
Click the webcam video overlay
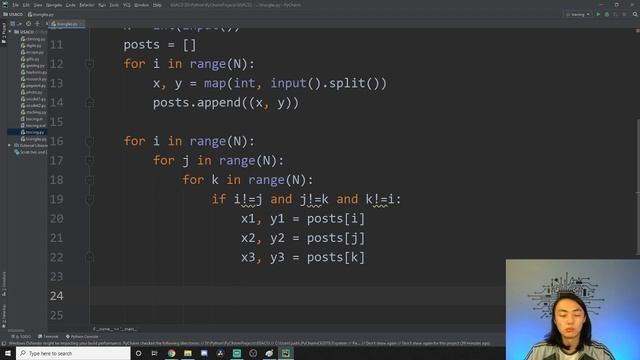point(573,309)
